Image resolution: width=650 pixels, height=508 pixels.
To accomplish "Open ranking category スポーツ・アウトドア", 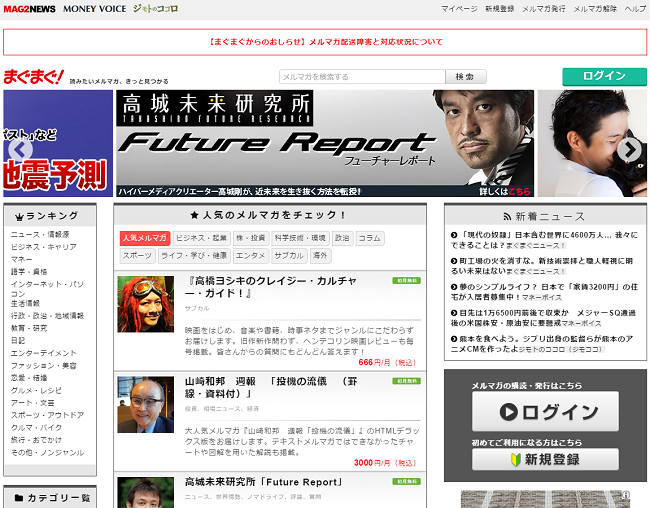I will click(47, 415).
